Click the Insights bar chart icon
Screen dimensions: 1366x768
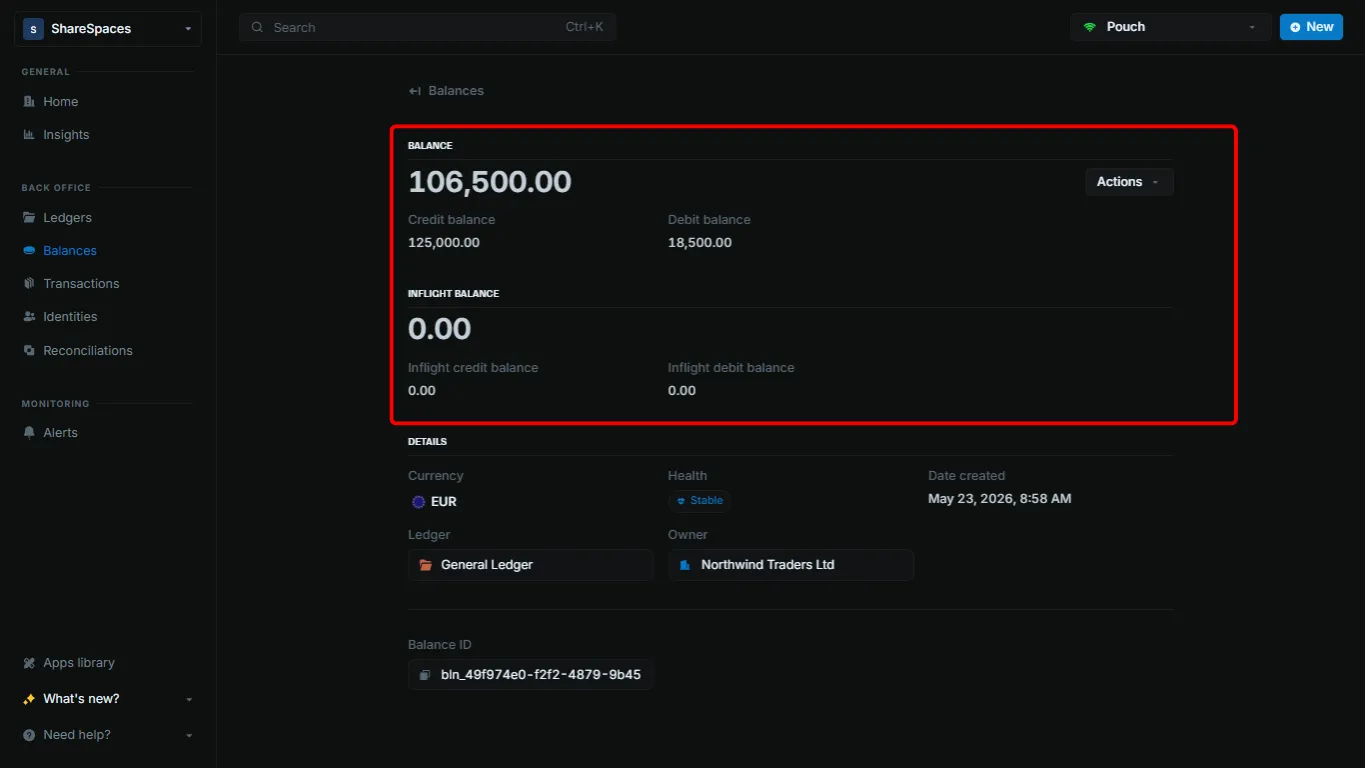tap(29, 135)
